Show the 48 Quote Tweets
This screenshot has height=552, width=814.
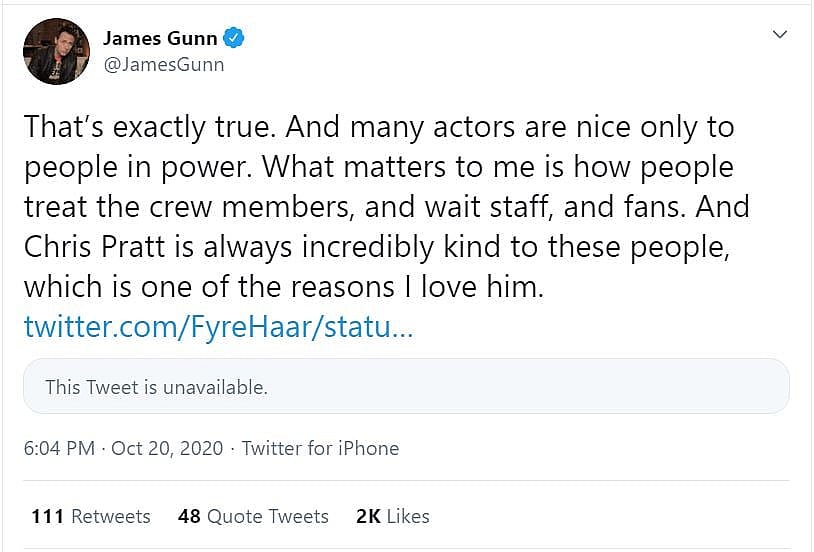[x=253, y=516]
